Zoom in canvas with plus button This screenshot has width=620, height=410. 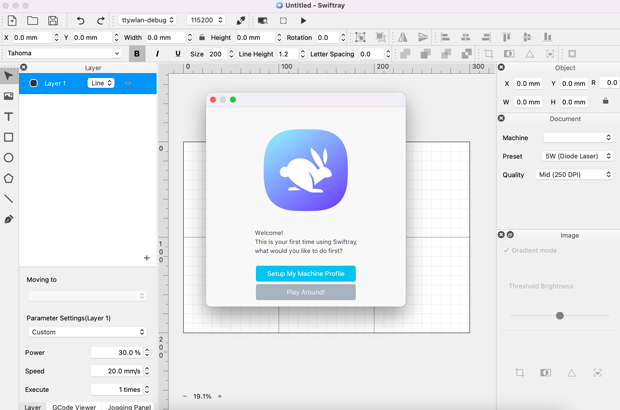pos(220,396)
